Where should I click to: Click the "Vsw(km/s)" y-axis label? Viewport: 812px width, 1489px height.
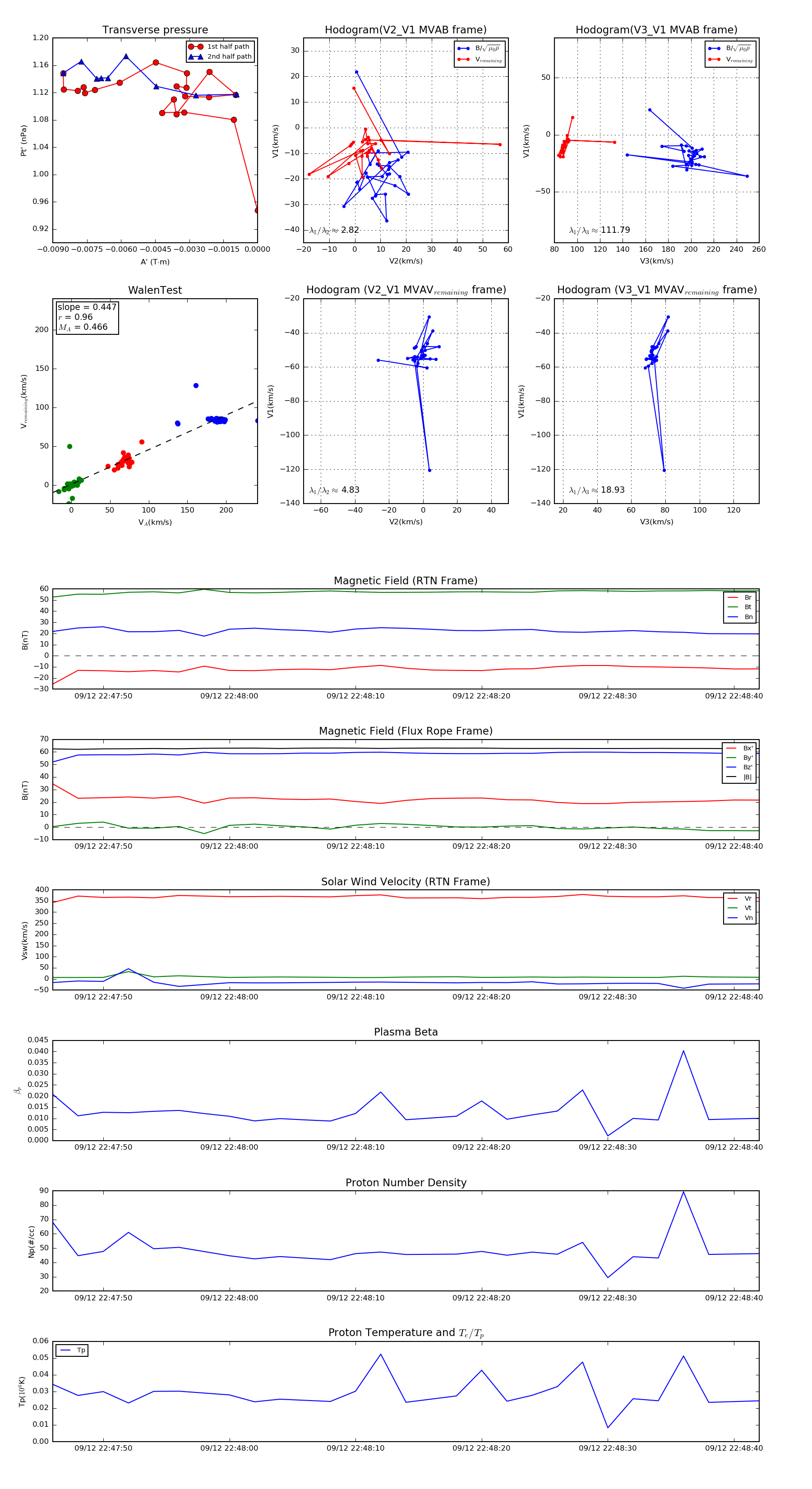click(24, 940)
